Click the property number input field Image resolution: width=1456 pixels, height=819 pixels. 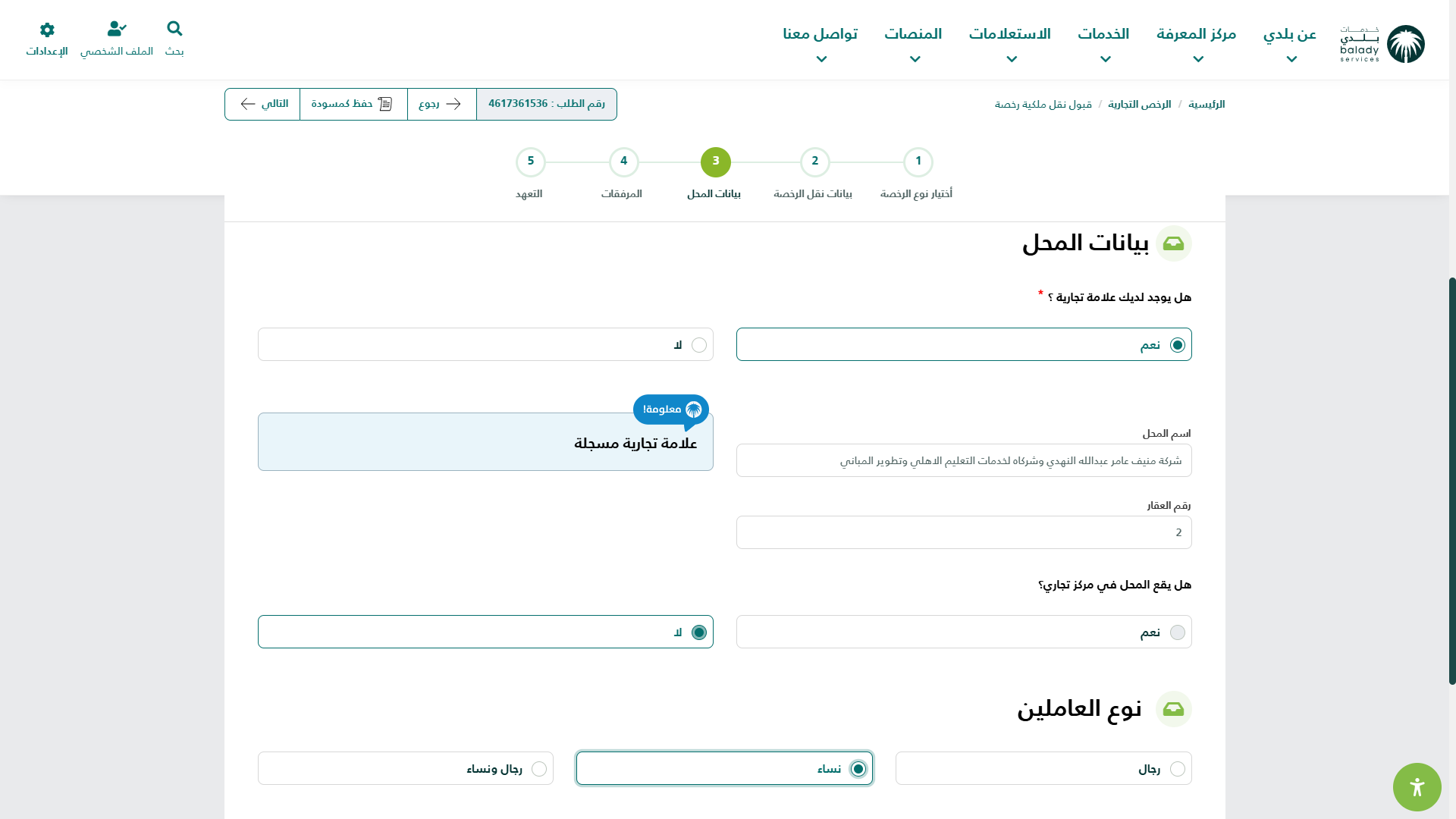(963, 532)
